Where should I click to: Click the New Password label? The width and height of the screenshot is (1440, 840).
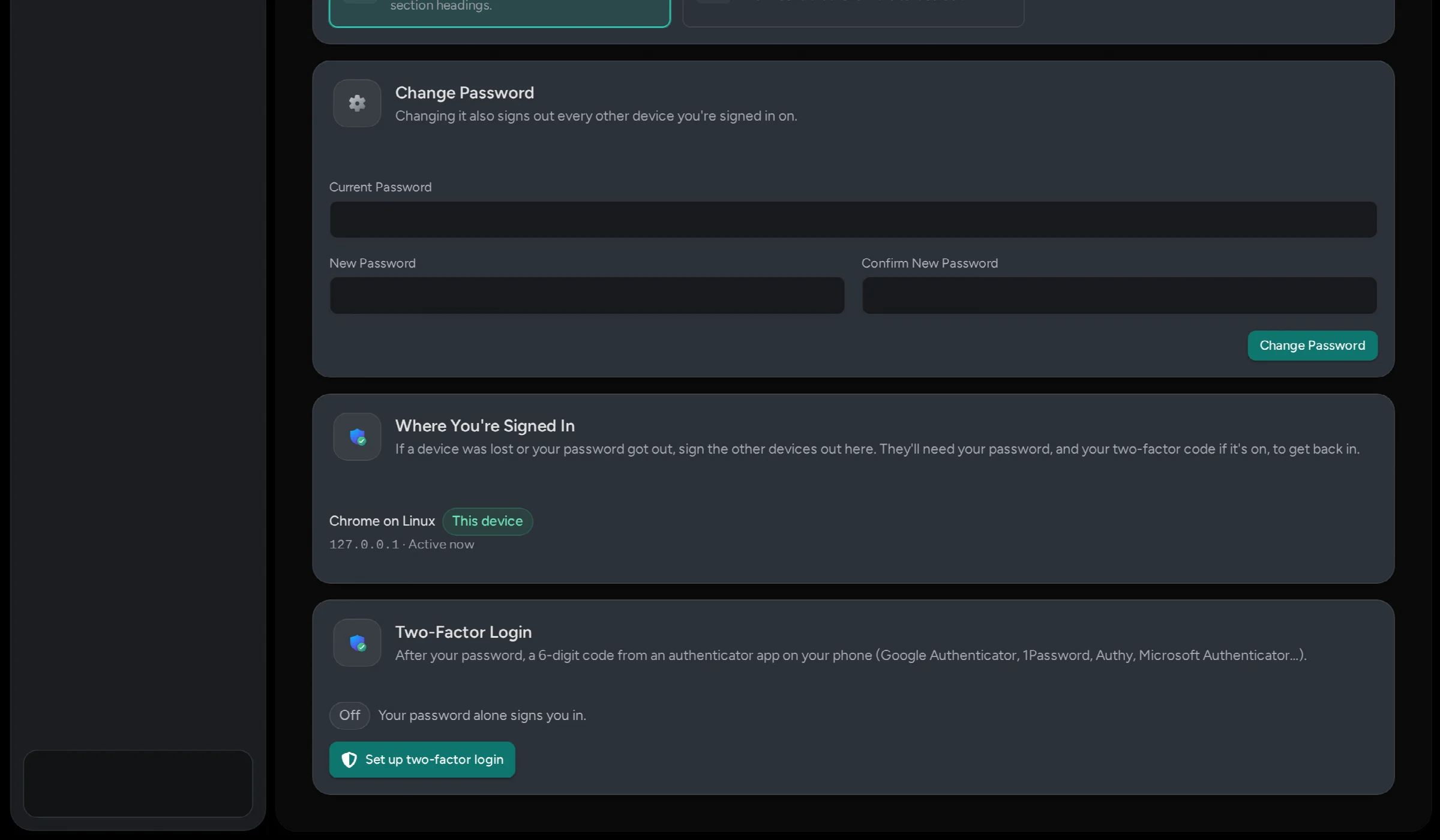pos(372,263)
